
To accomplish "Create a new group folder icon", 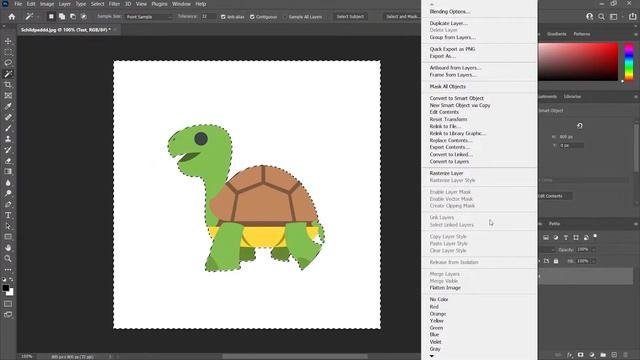I will [x=603, y=355].
